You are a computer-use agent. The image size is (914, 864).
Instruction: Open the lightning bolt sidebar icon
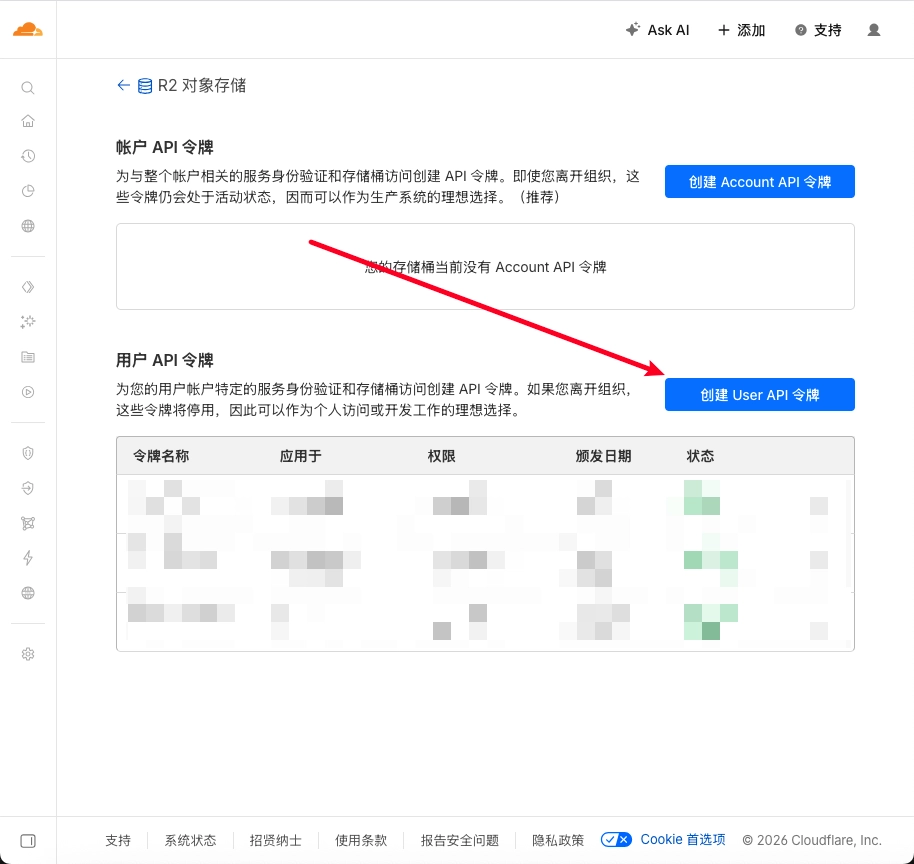(28, 558)
